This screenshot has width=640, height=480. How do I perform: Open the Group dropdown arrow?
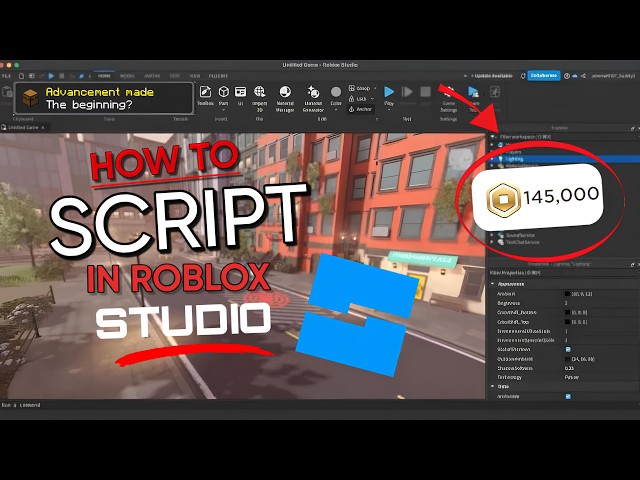(375, 88)
